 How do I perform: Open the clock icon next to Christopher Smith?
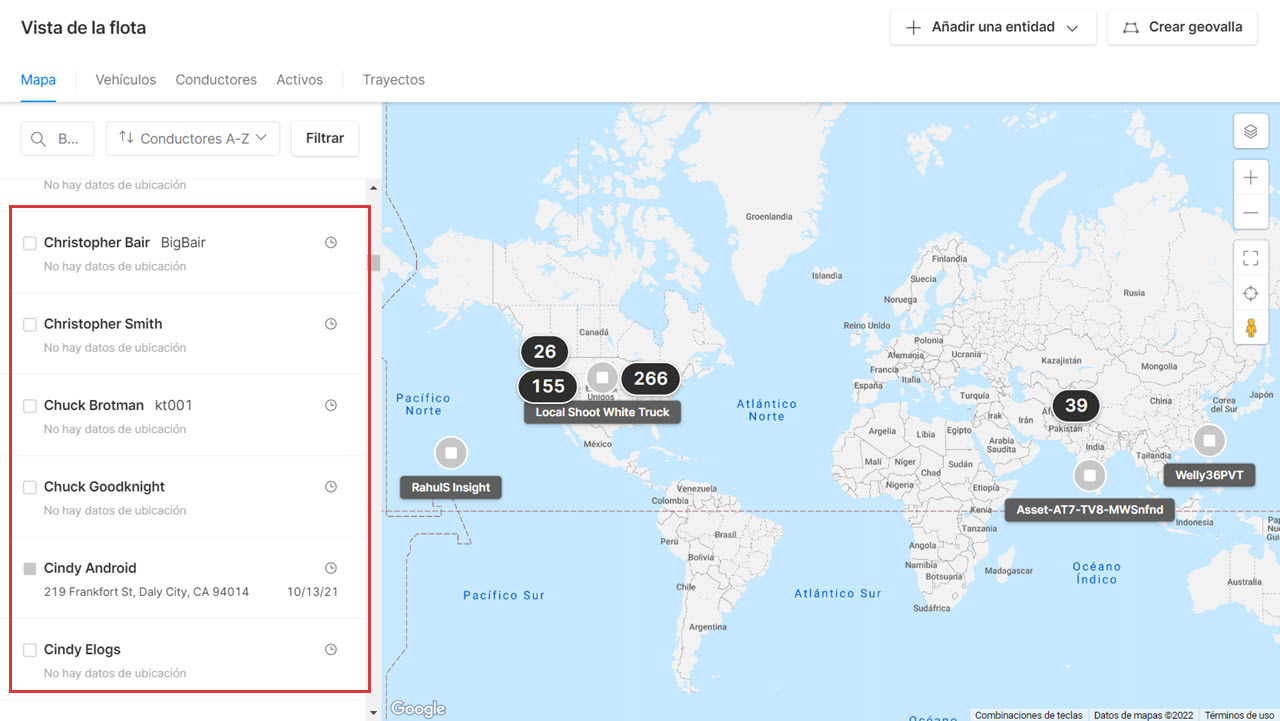[x=330, y=323]
